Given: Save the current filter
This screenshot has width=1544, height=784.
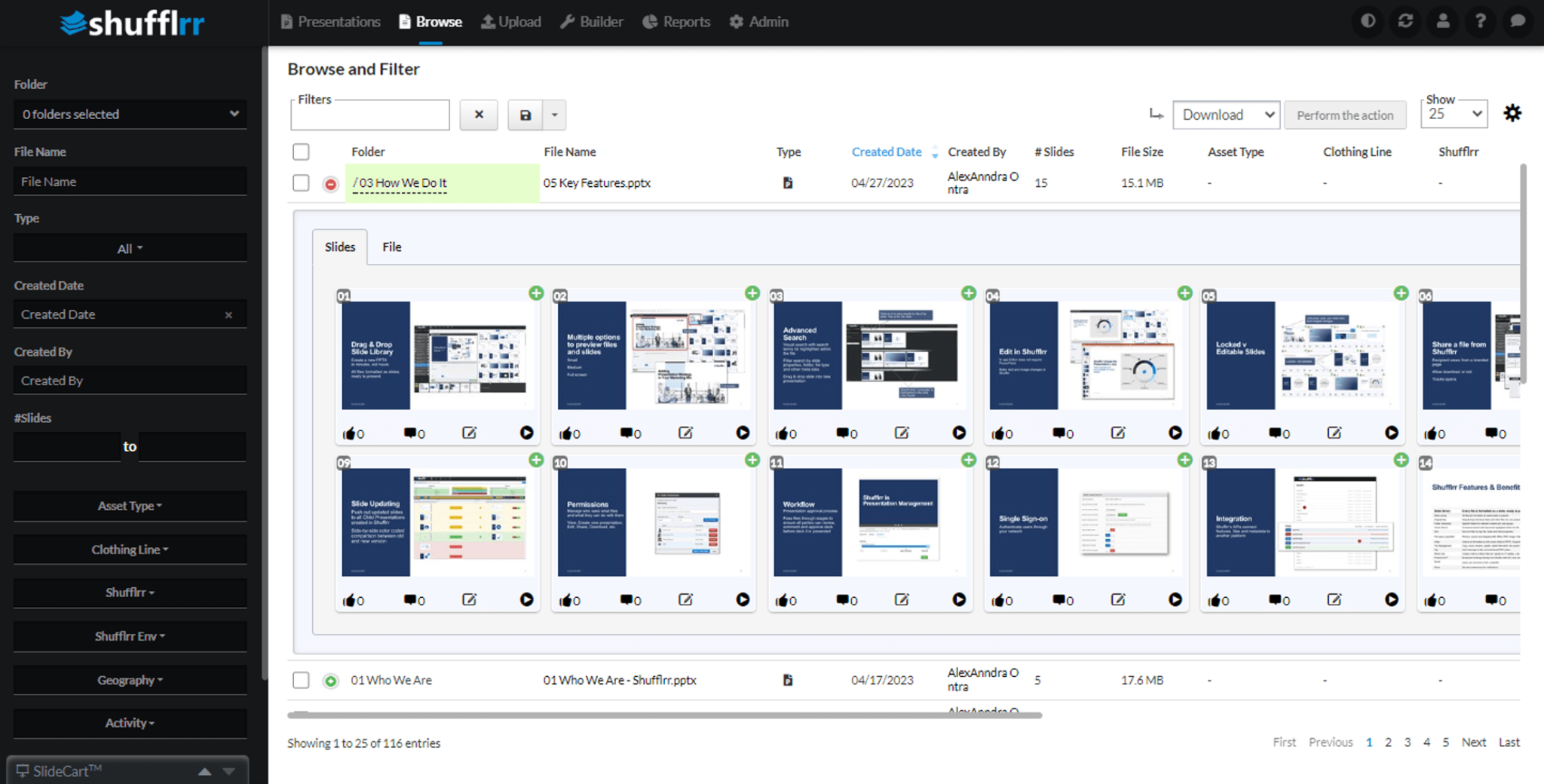Looking at the screenshot, I should [526, 115].
